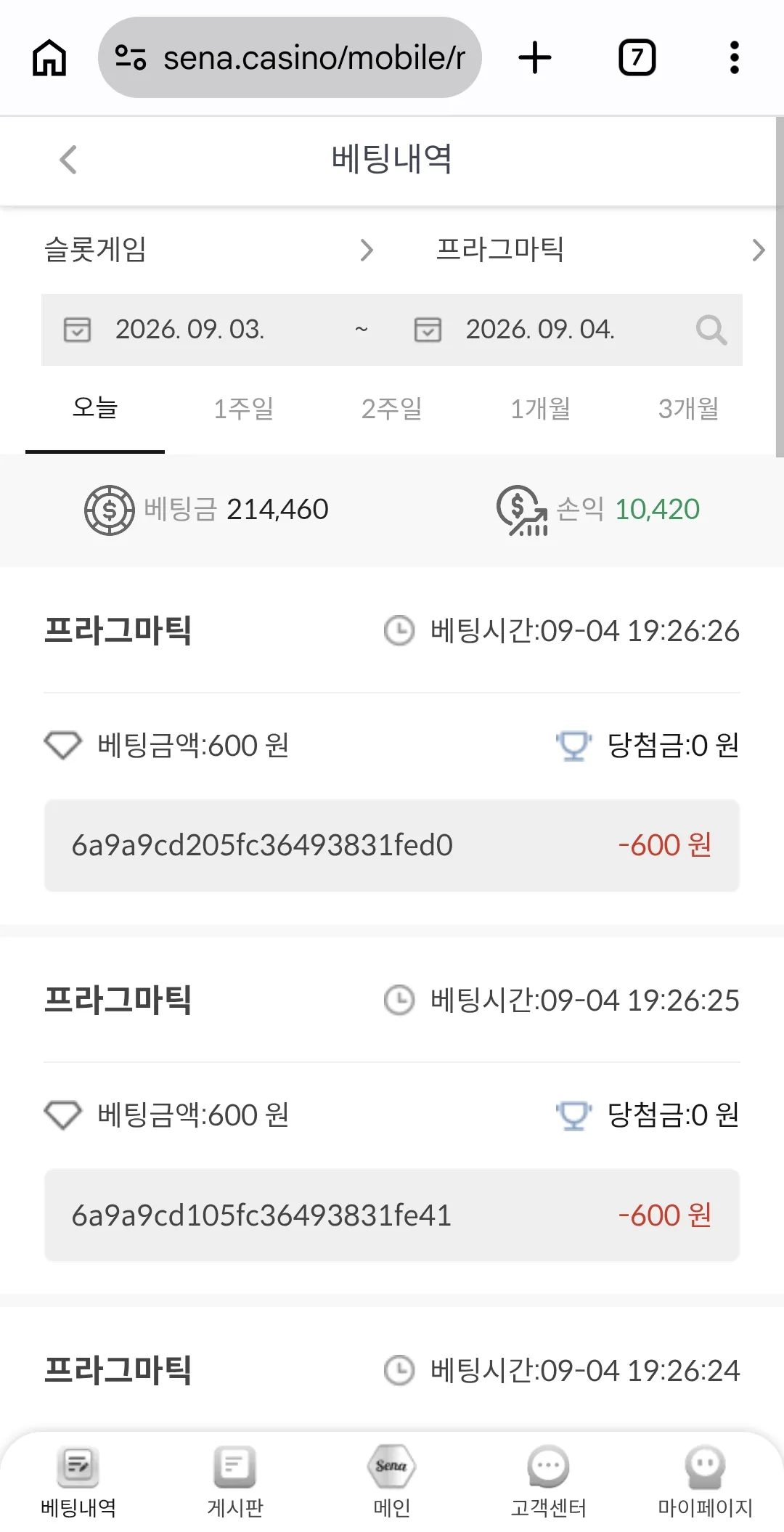This screenshot has height=1532, width=784.
Task: Expand the 프라그마틱 provider selector
Action: pyautogui.click(x=600, y=250)
